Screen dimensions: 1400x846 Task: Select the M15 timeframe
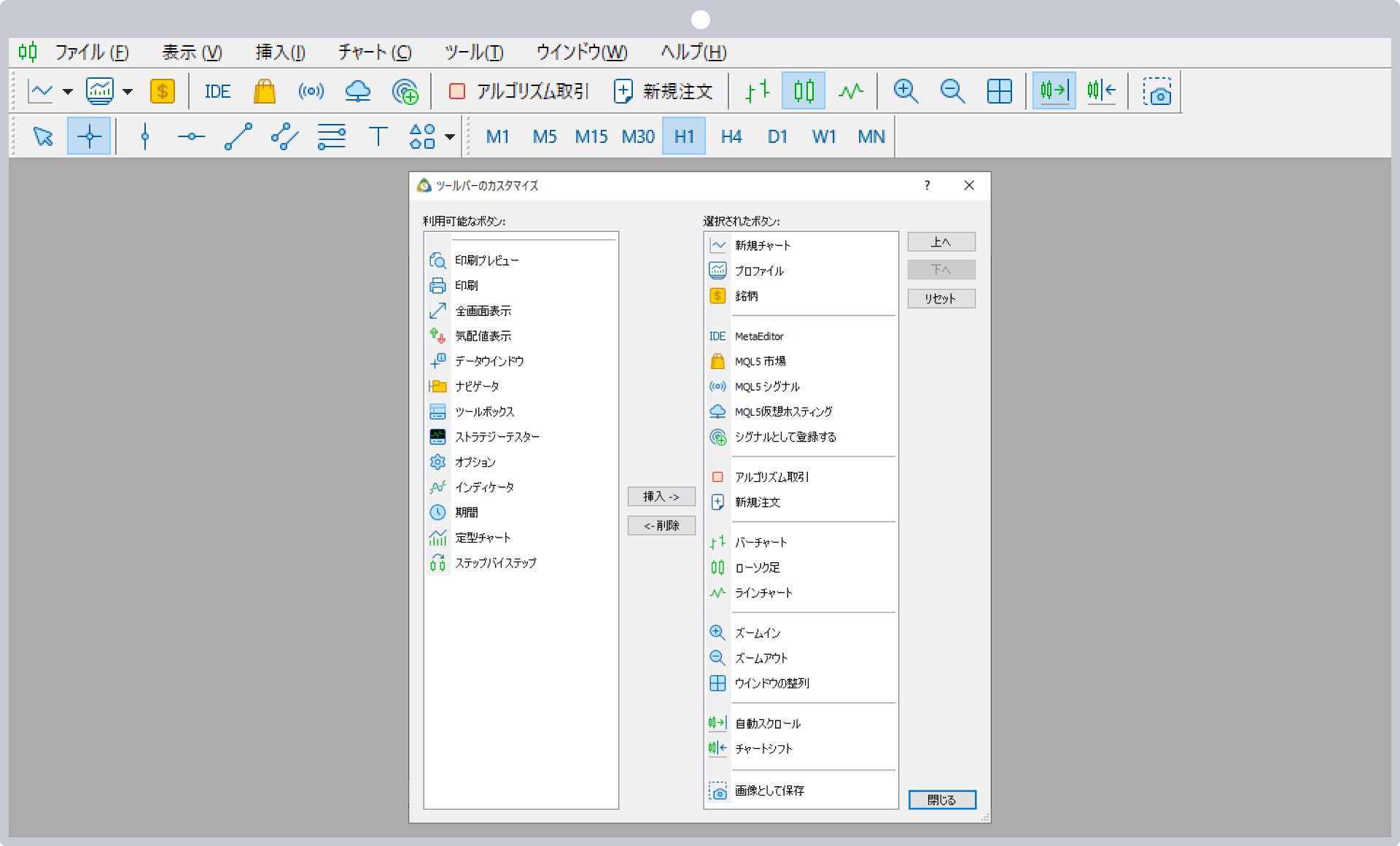pyautogui.click(x=591, y=136)
